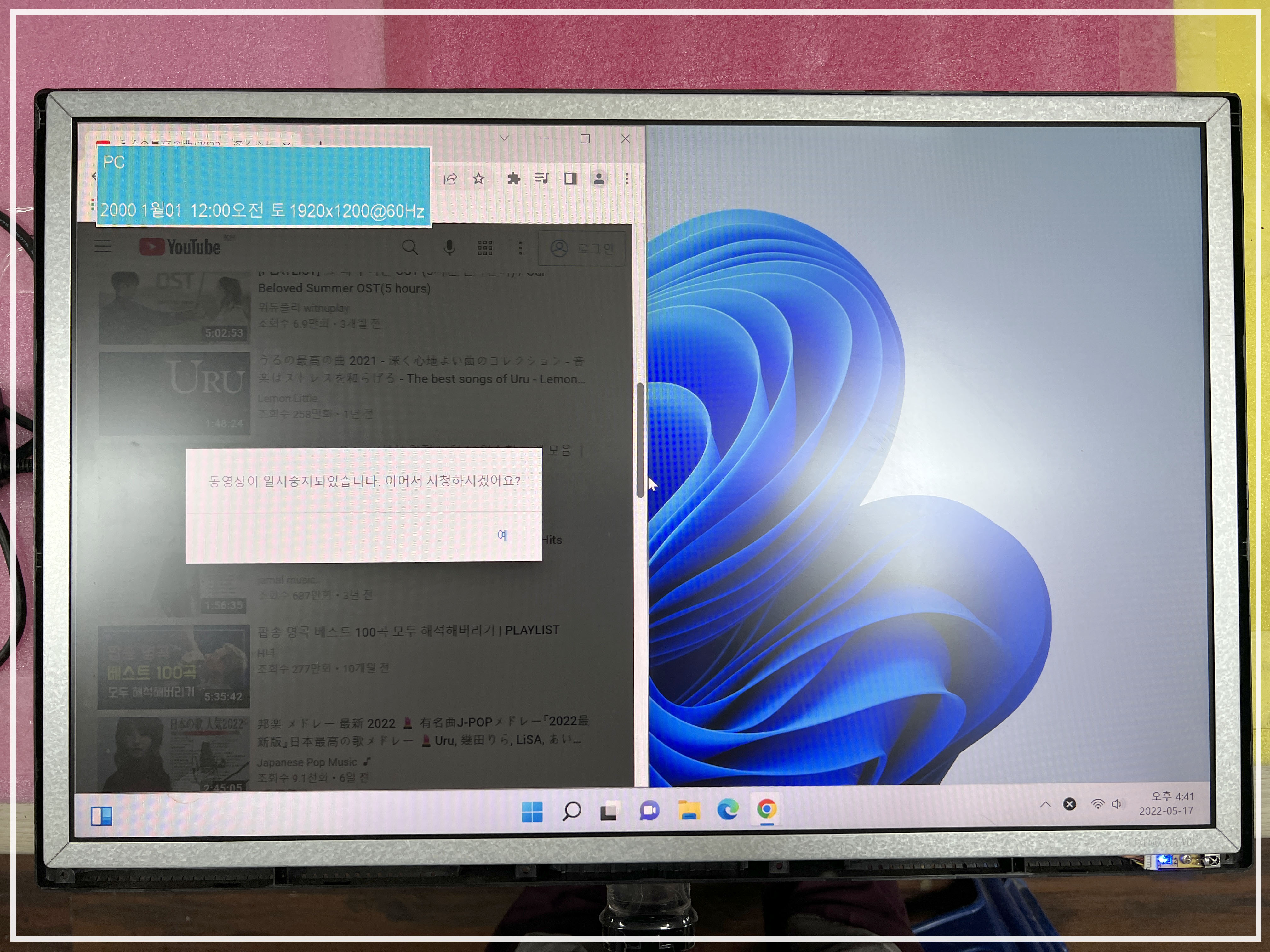Open Chrome media control icon
Image resolution: width=1270 pixels, height=952 pixels.
pos(541,178)
